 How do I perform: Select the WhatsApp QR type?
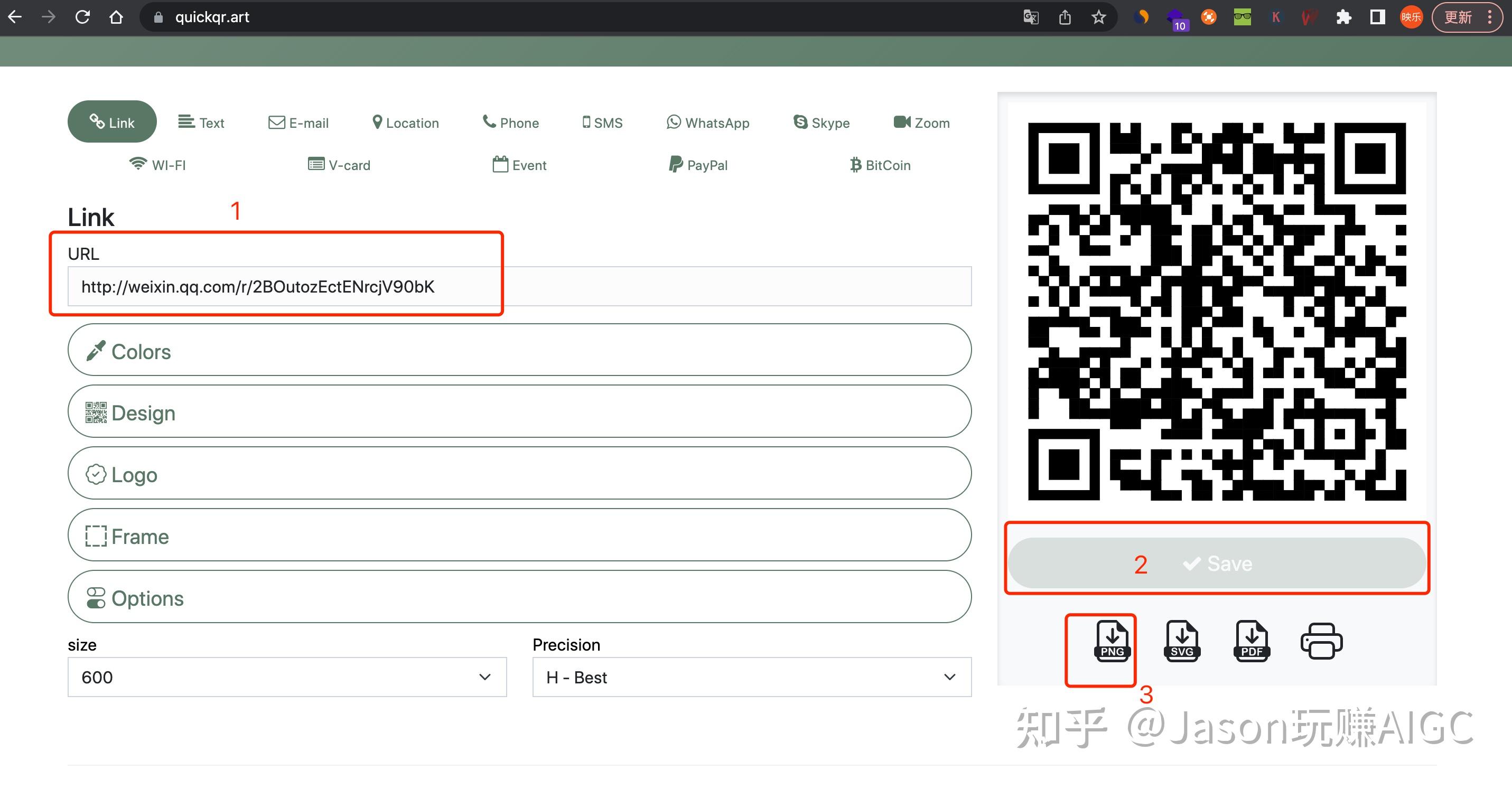pos(708,123)
